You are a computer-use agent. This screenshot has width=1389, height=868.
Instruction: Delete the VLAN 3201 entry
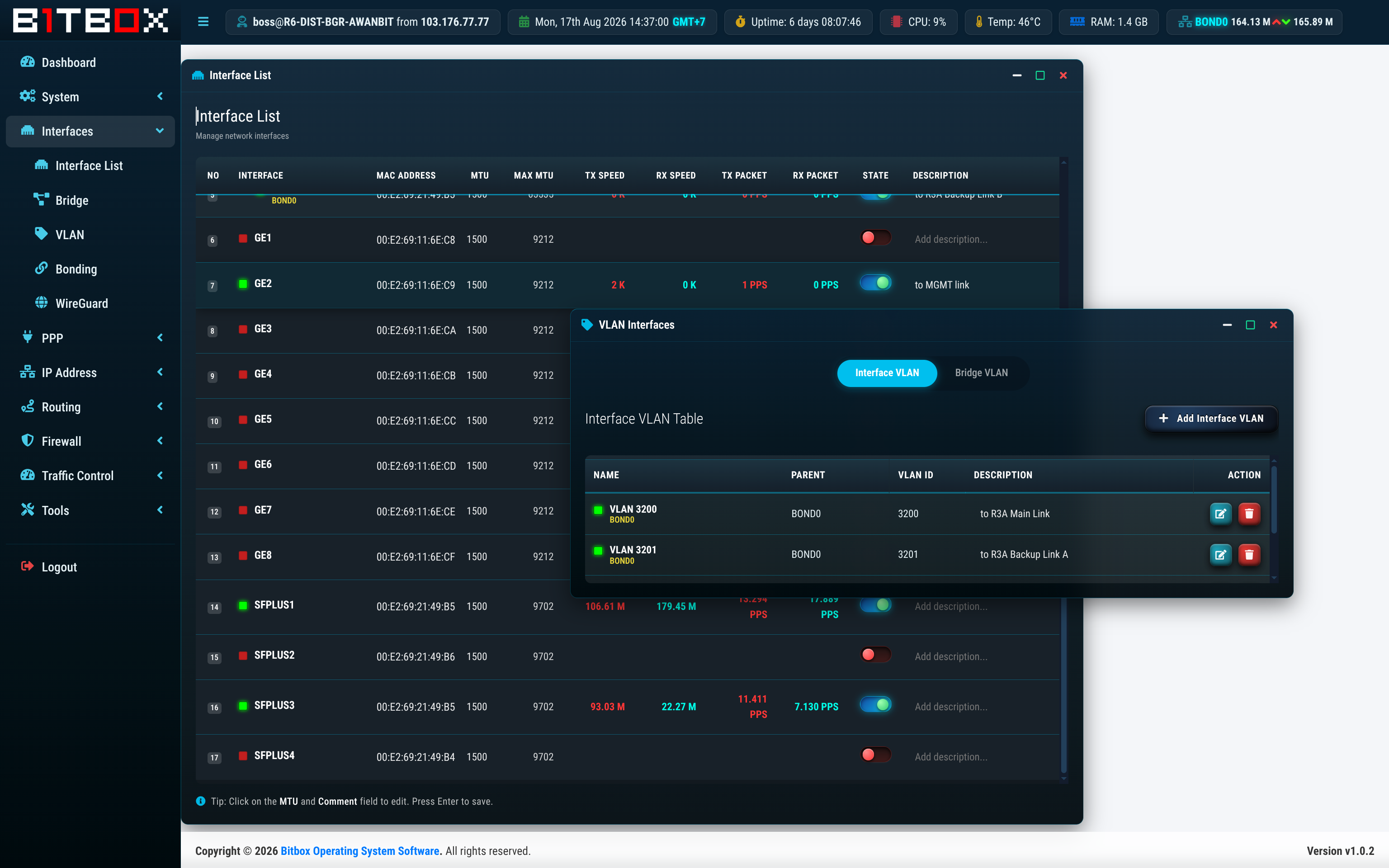(1249, 555)
